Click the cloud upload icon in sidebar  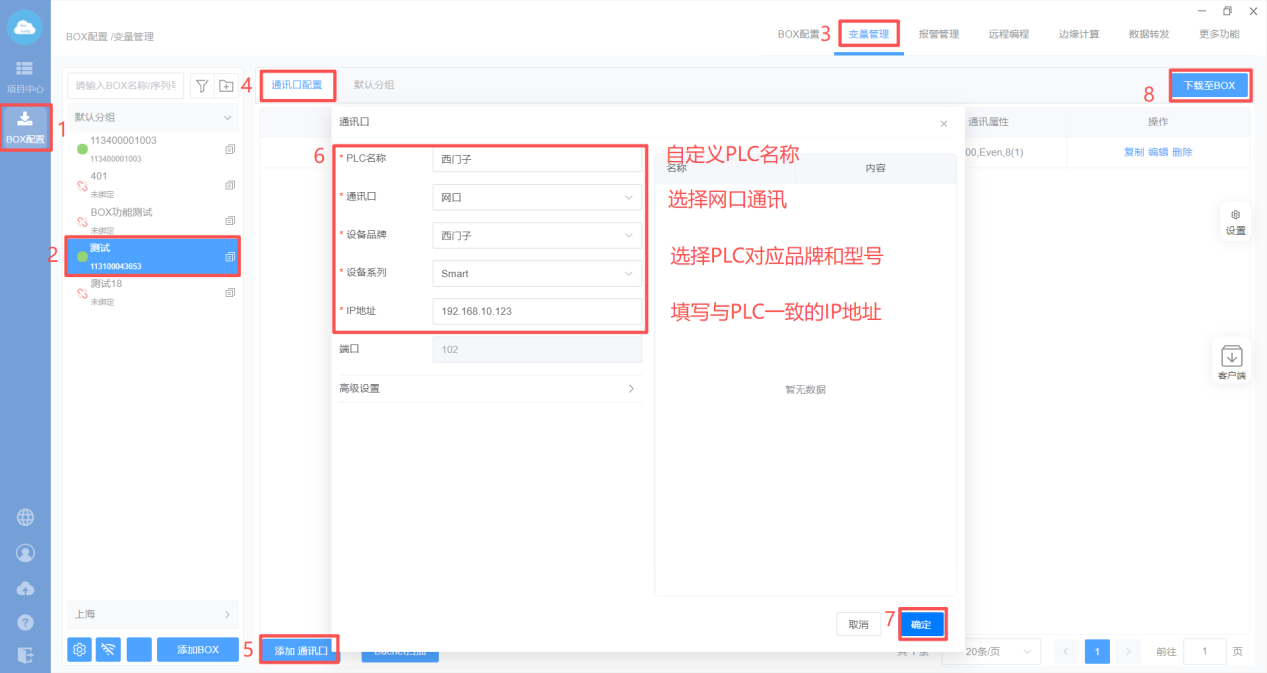click(x=25, y=588)
